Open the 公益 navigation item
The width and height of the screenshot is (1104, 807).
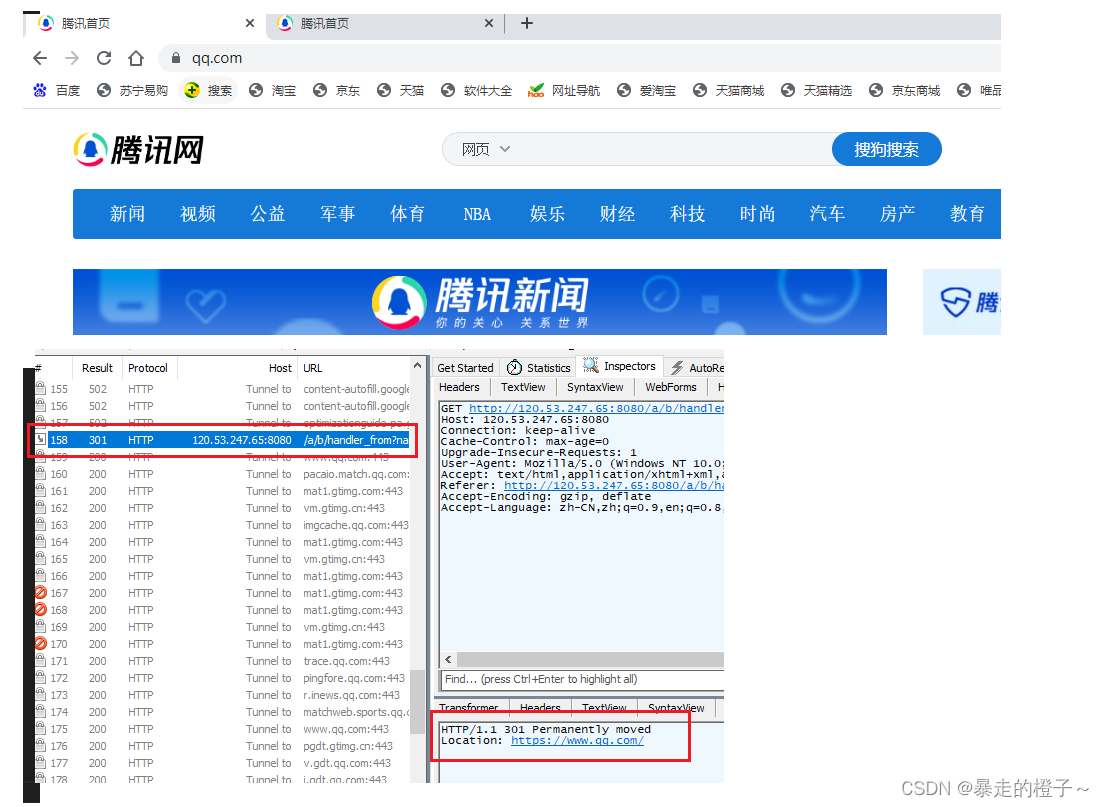click(268, 213)
